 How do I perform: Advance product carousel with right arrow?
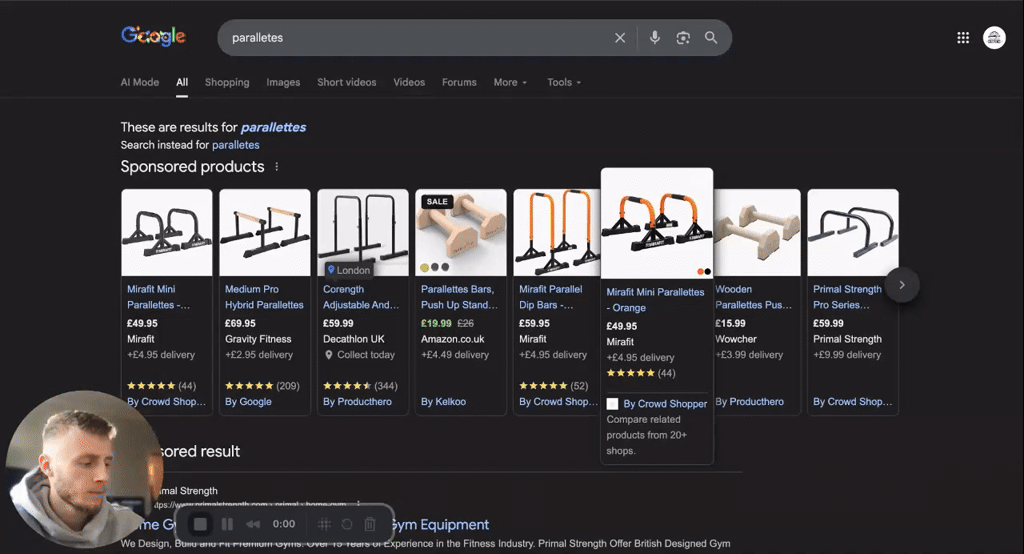click(x=902, y=285)
